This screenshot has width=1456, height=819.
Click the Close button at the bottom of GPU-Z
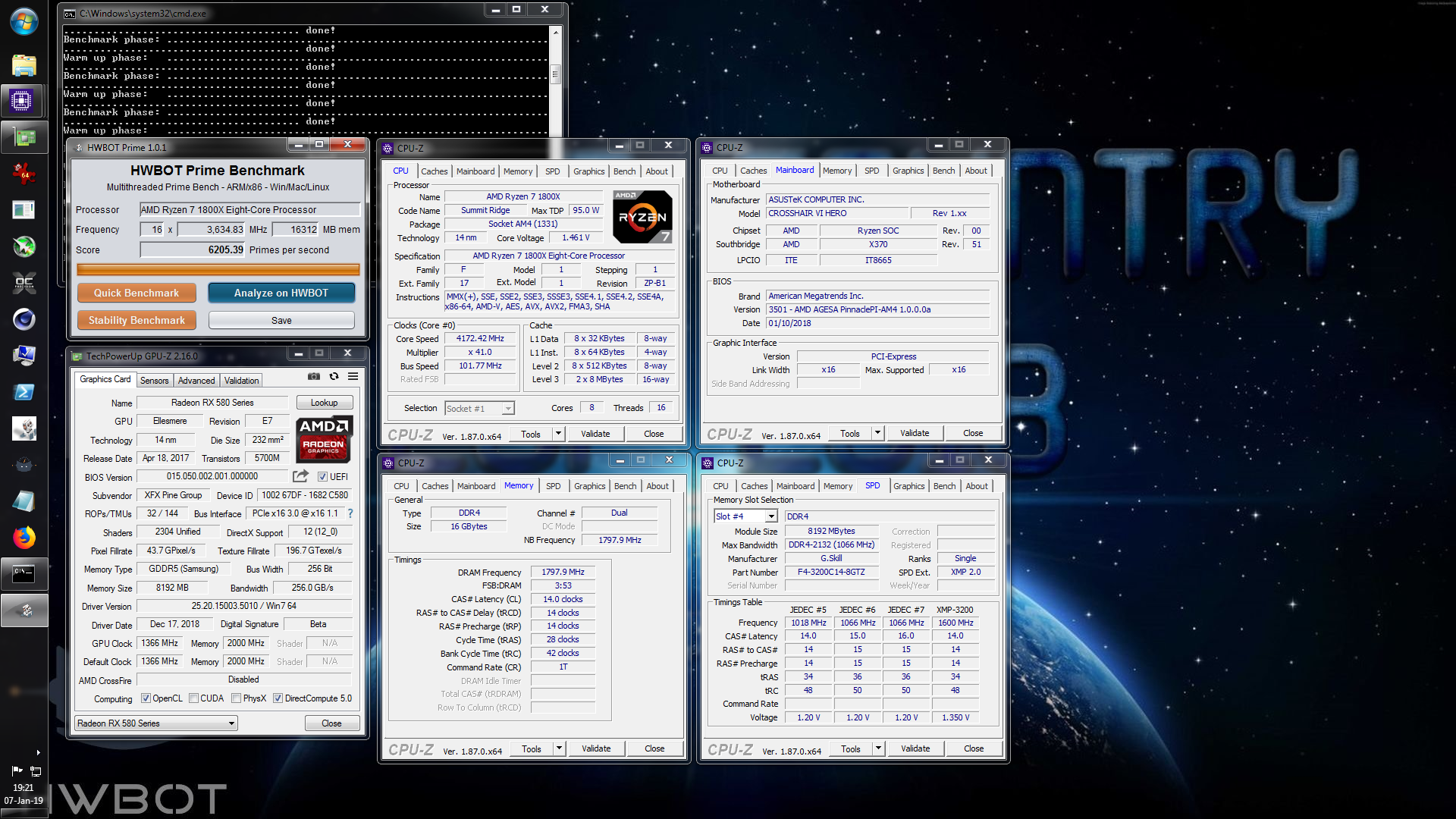pos(331,723)
